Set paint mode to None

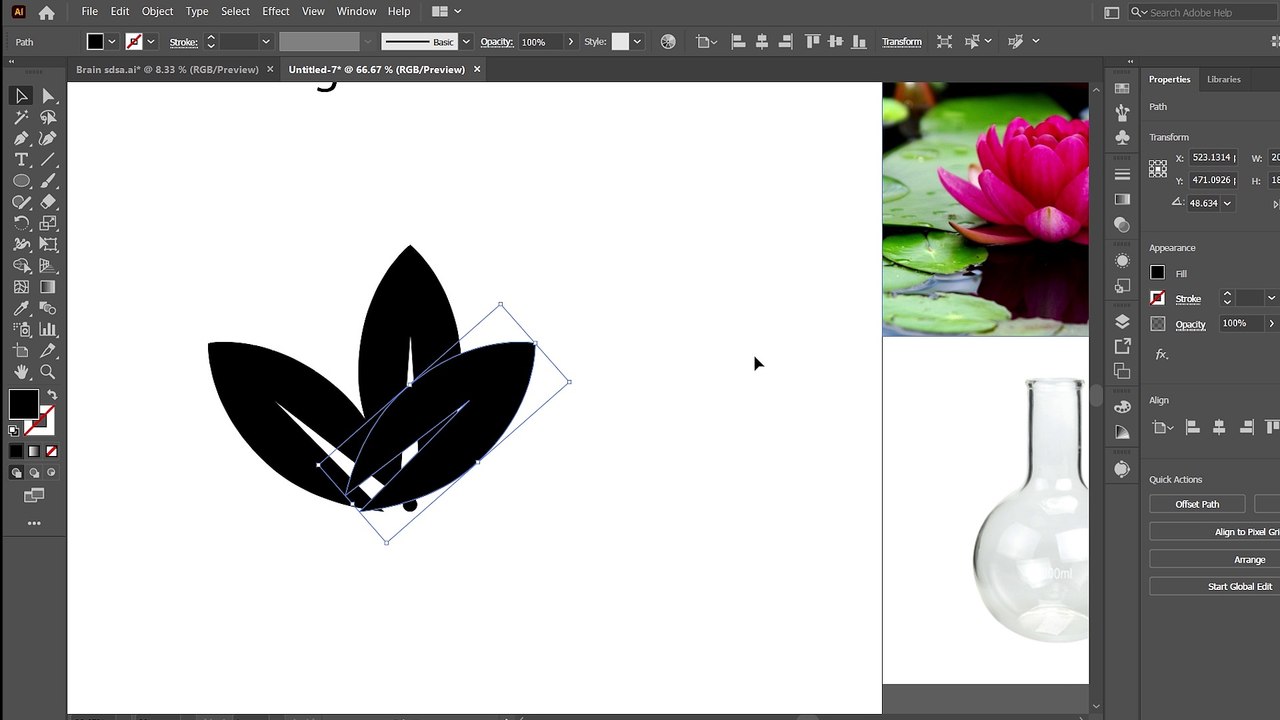[x=51, y=452]
